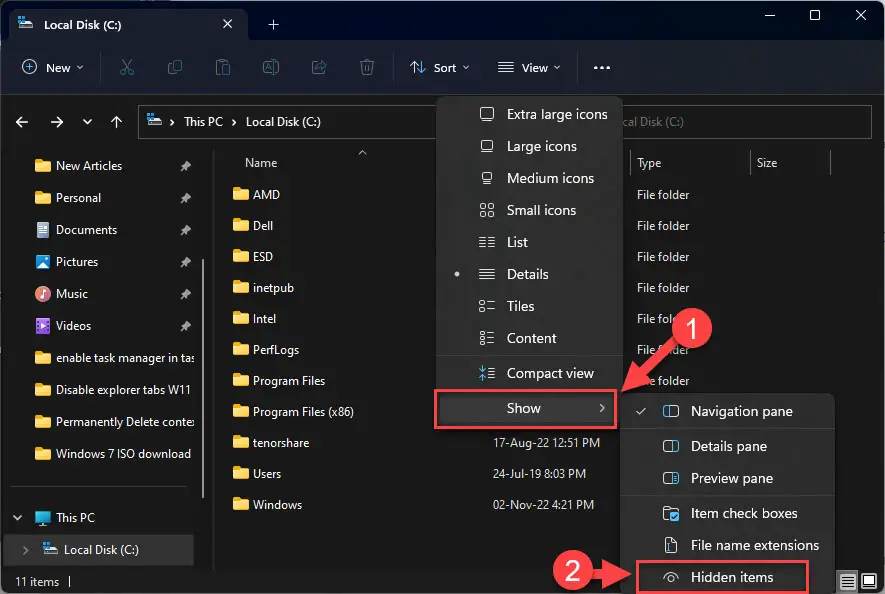
Task: Open the Sort dropdown
Action: pyautogui.click(x=440, y=67)
